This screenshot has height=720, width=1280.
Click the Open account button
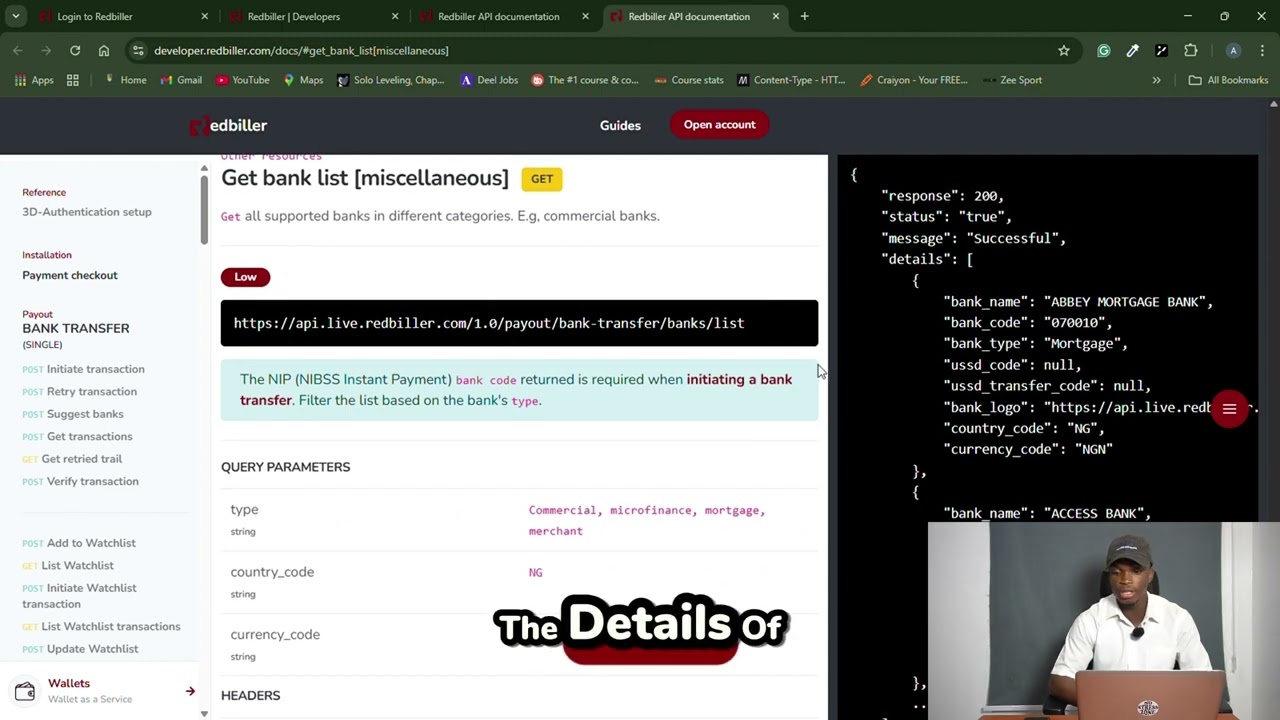[719, 125]
